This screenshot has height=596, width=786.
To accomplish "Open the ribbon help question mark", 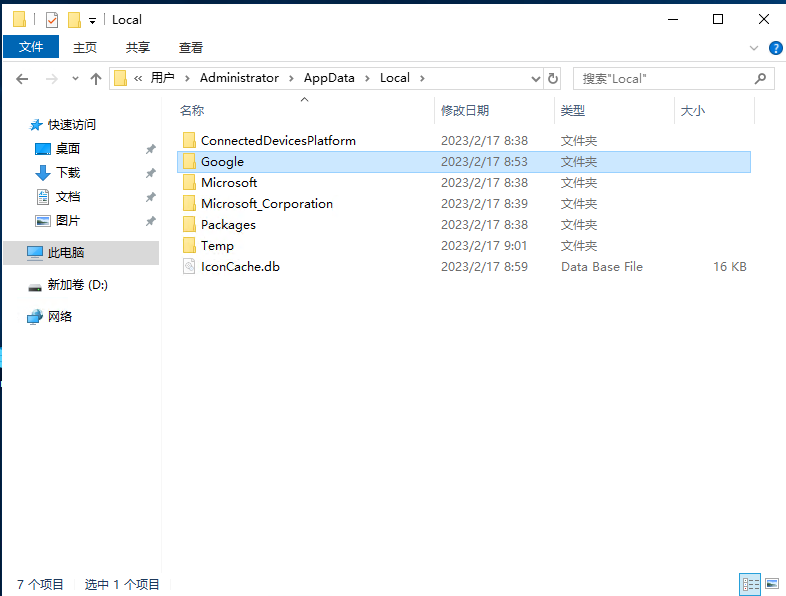I will pyautogui.click(x=775, y=47).
